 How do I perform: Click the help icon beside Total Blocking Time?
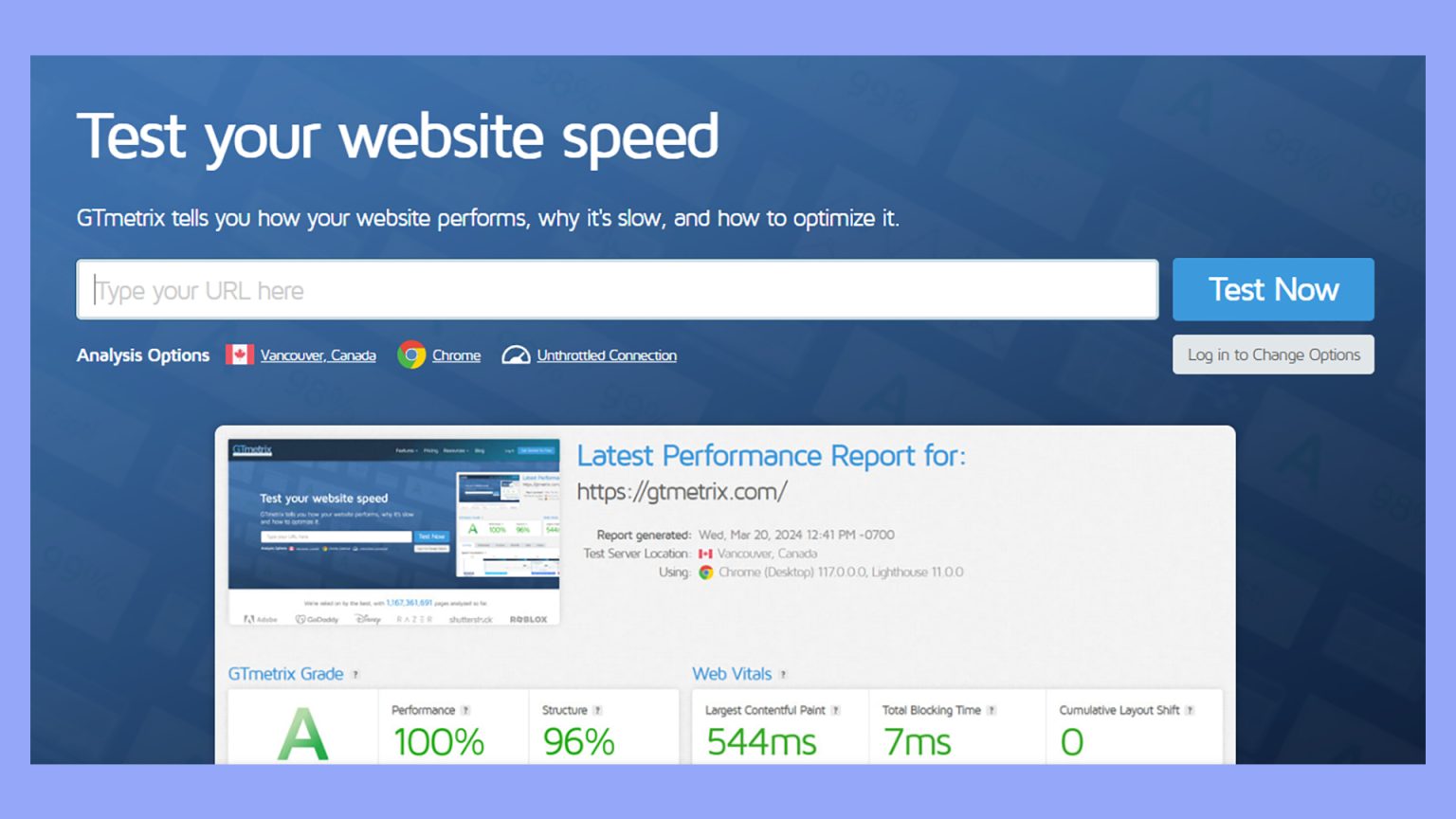(x=992, y=709)
